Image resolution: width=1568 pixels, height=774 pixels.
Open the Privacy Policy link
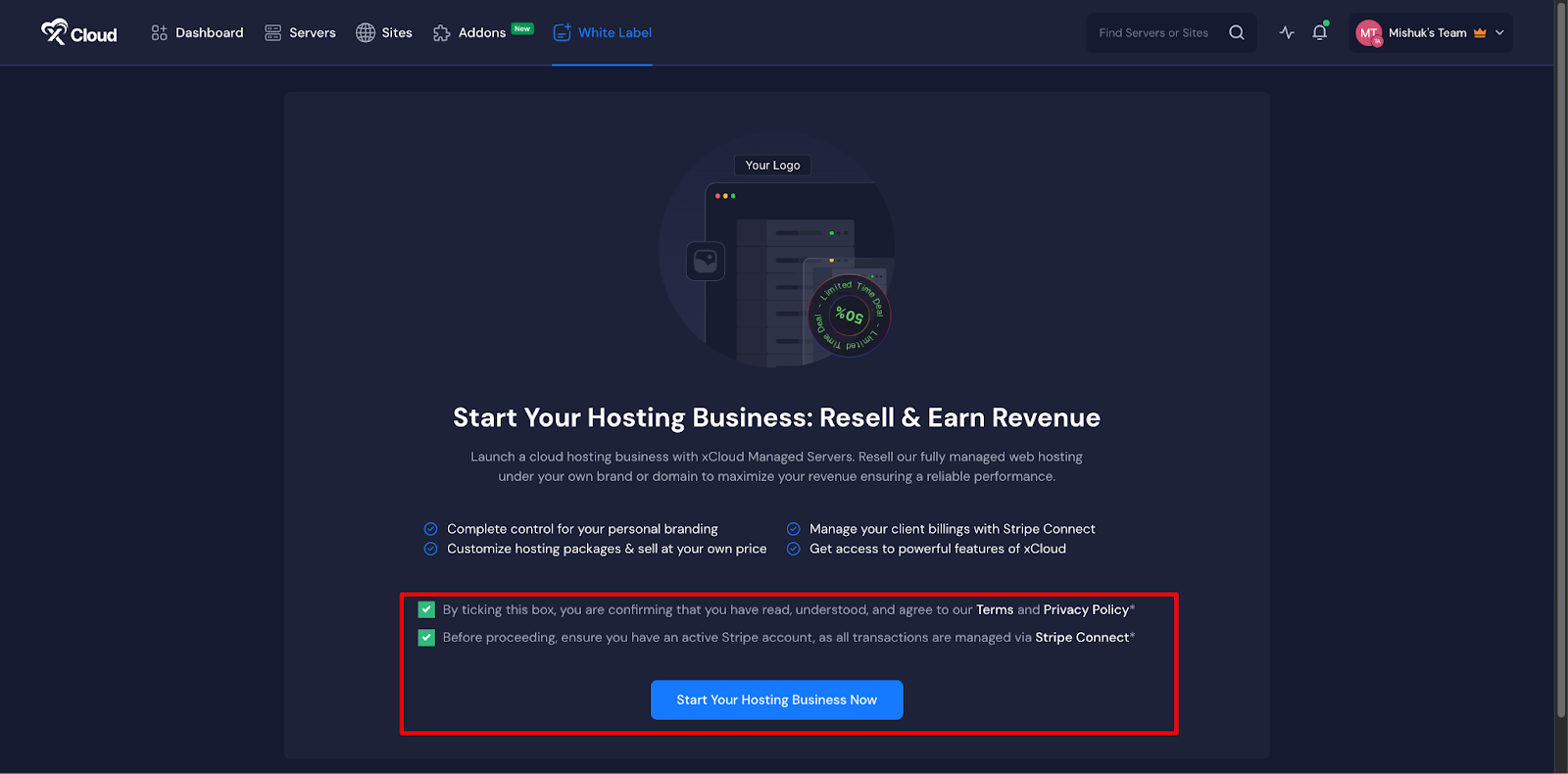1086,609
